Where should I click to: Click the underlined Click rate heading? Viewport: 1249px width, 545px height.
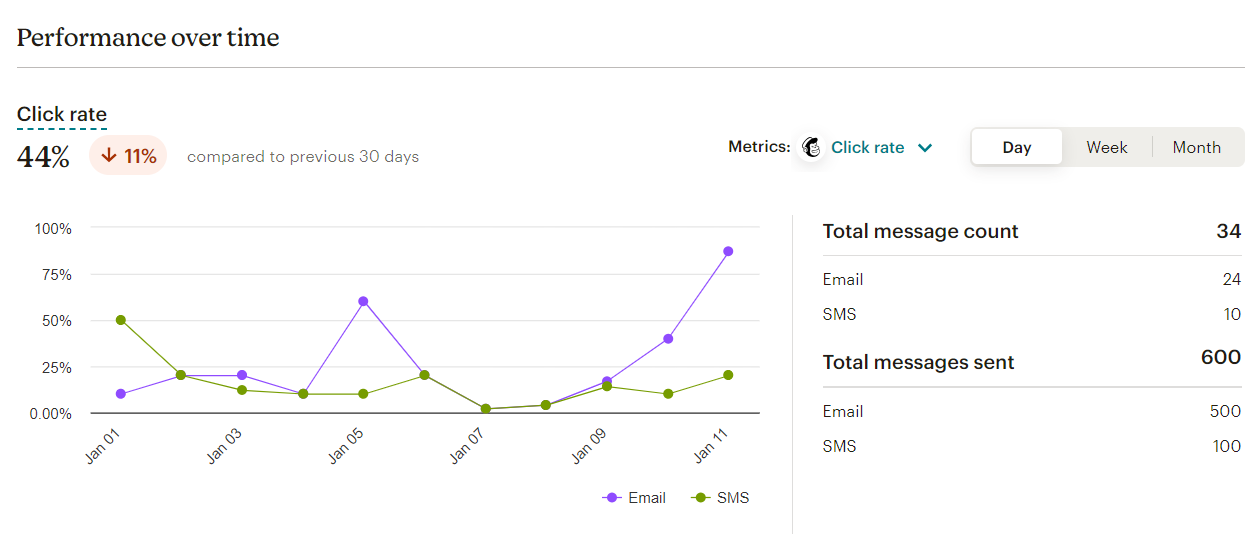pos(62,114)
